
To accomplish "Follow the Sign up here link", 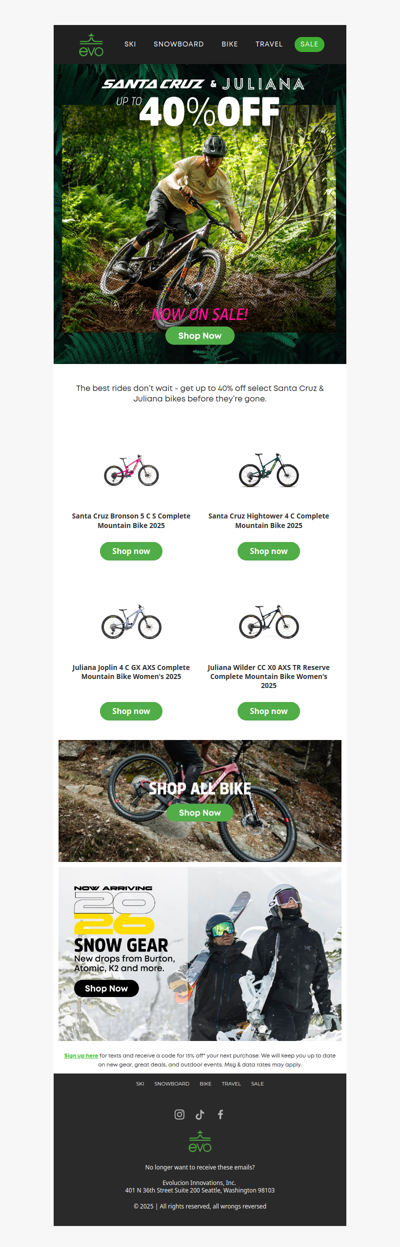I will (81, 1055).
